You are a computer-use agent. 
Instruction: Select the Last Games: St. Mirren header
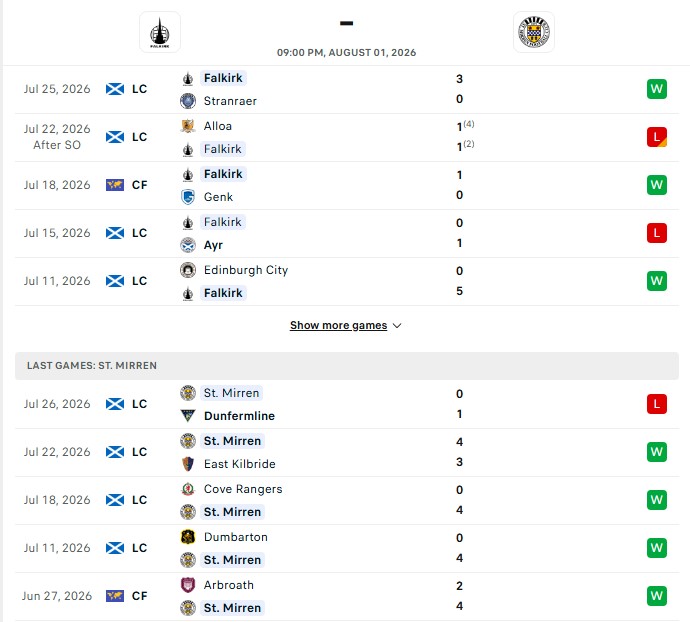click(x=347, y=365)
